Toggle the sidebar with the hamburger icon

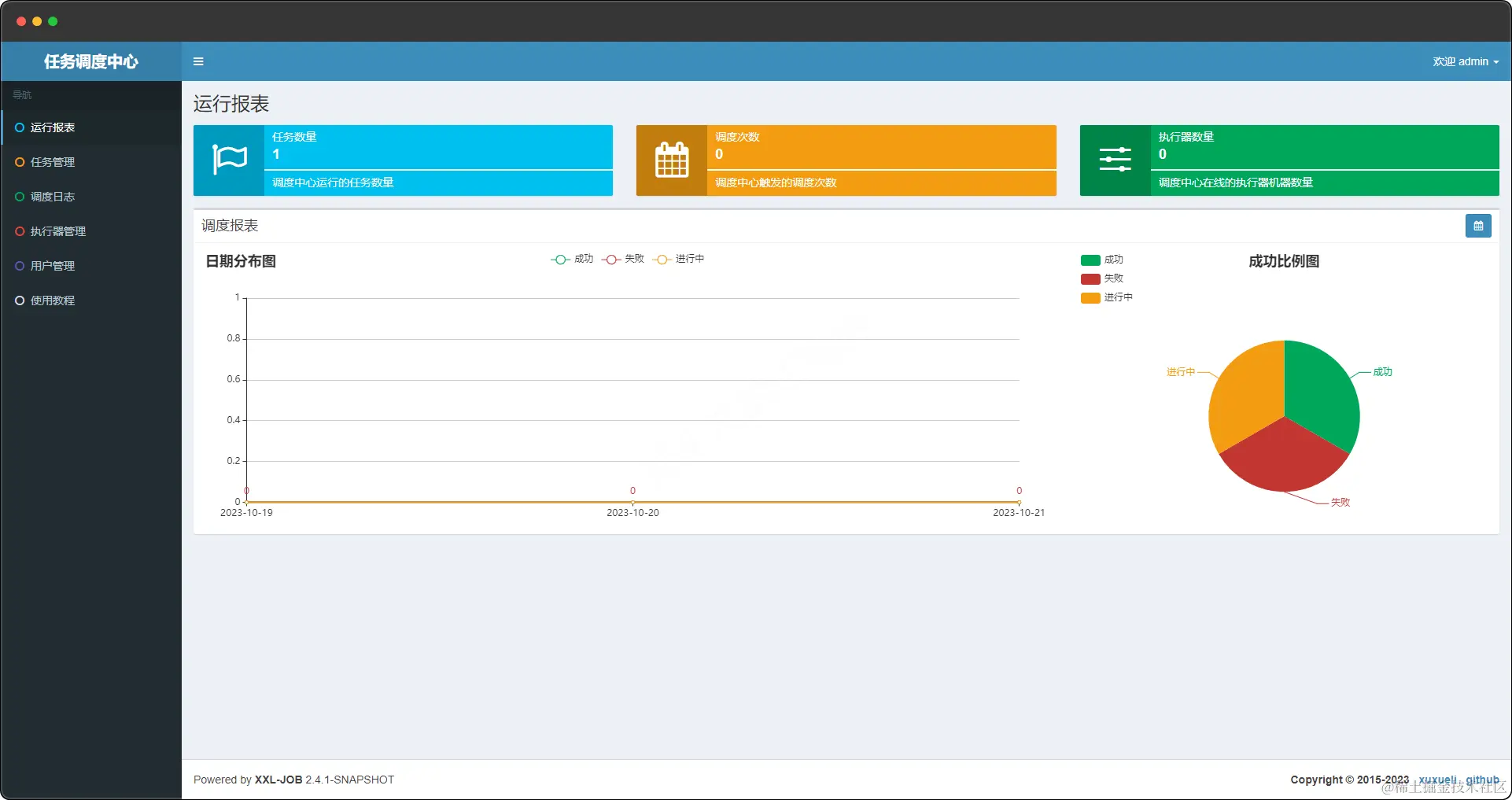point(198,61)
